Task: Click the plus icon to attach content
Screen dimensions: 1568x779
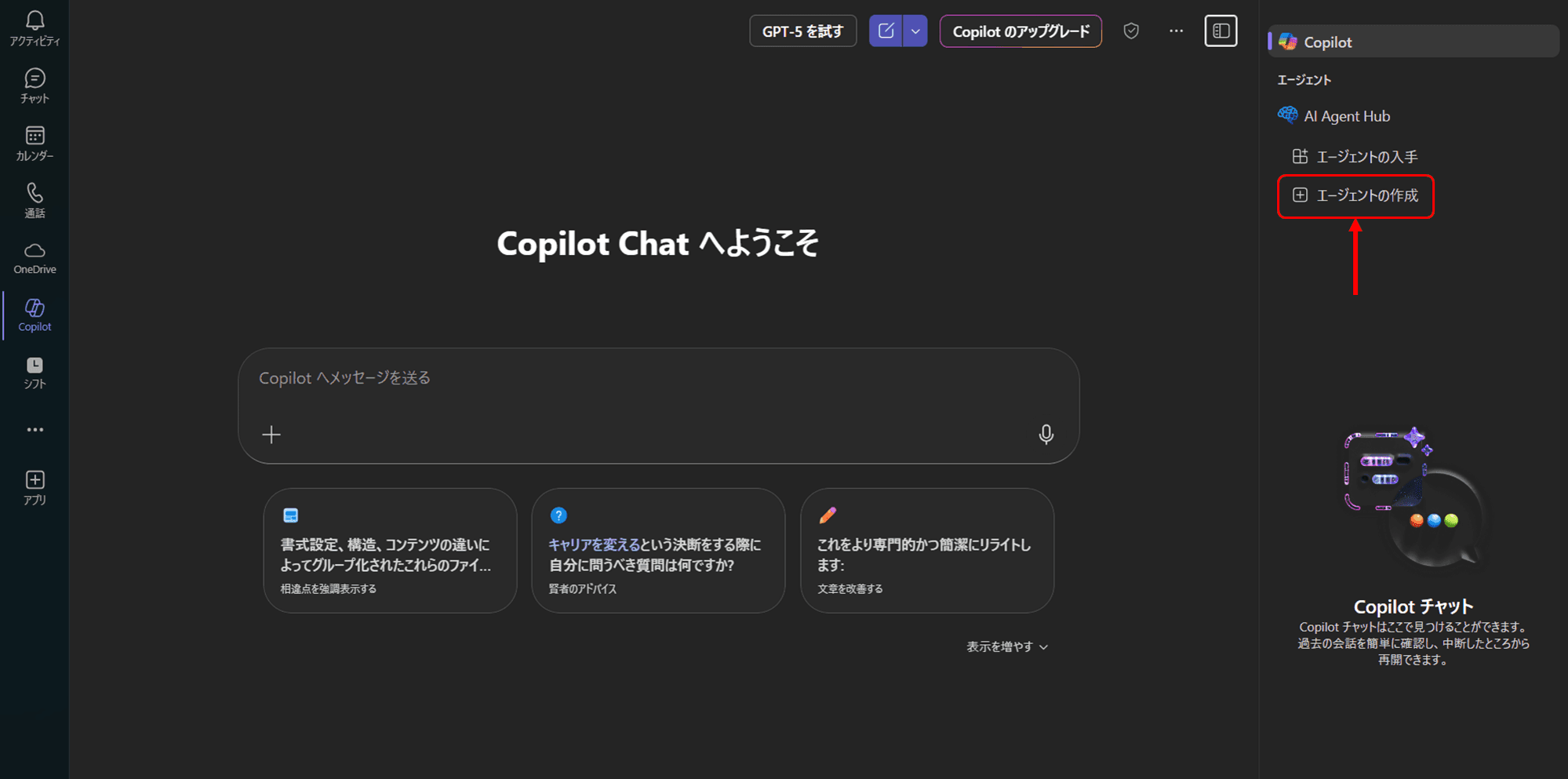Action: pos(271,434)
